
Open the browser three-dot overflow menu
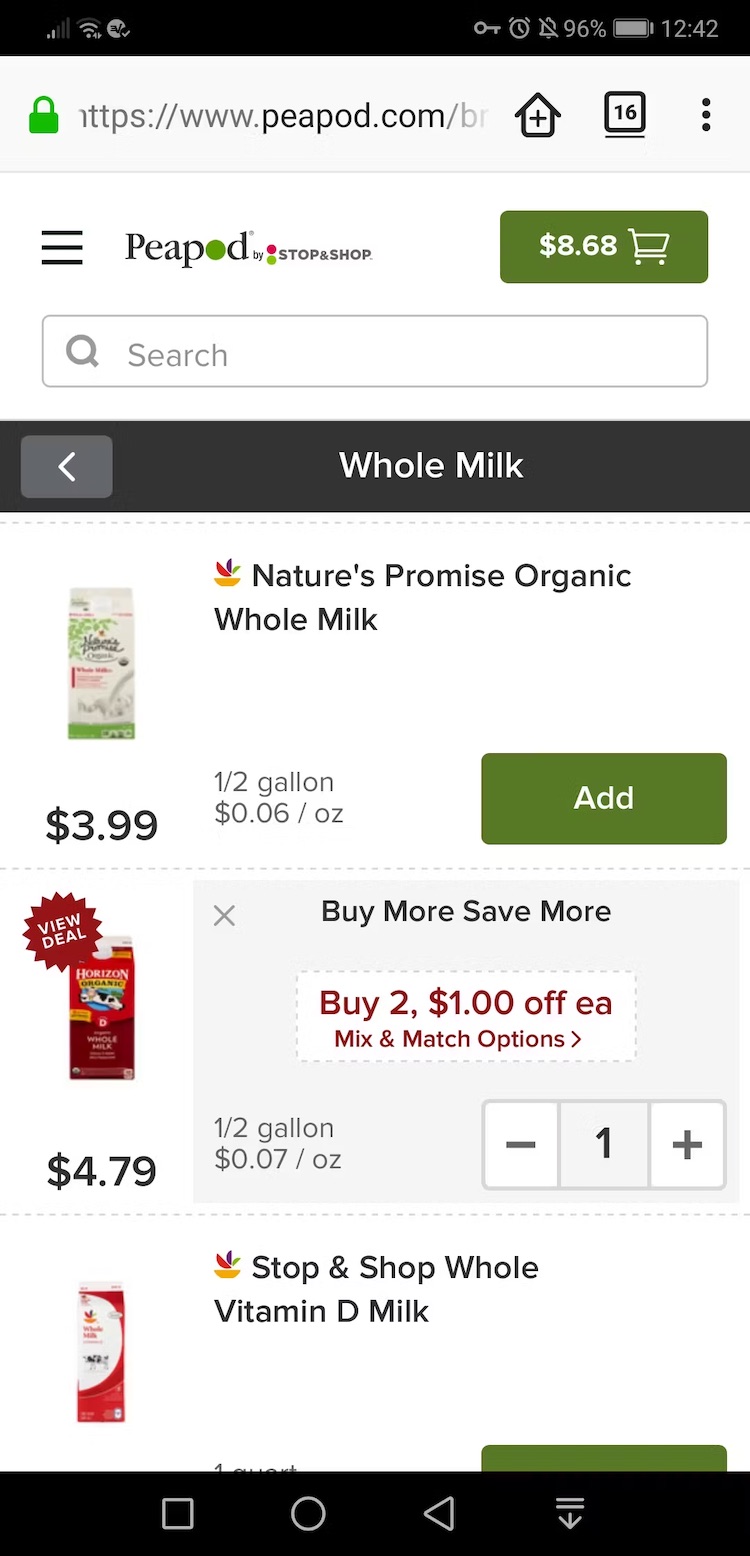[x=706, y=115]
